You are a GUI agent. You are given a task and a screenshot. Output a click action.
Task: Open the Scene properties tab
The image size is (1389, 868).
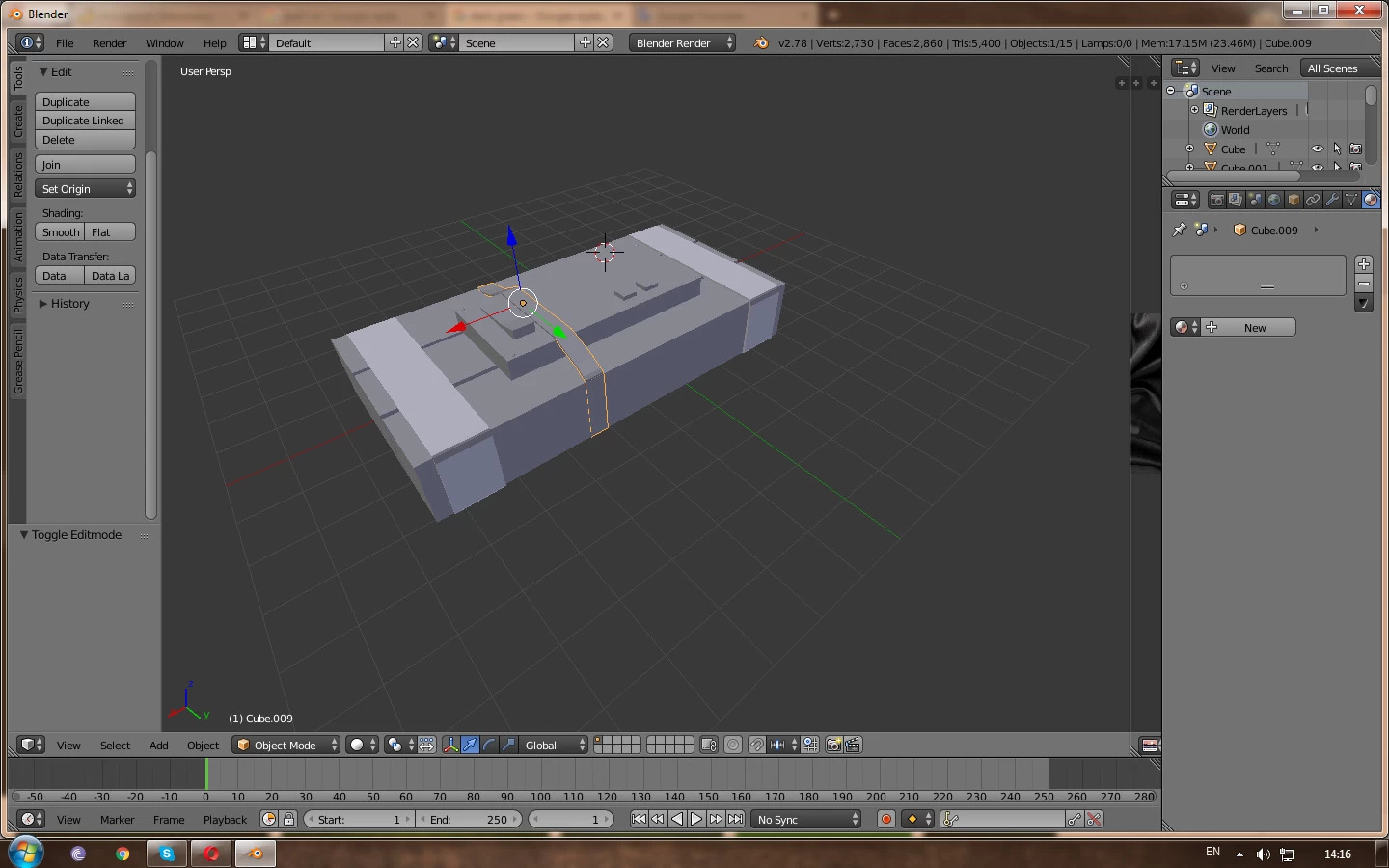coord(1255,200)
